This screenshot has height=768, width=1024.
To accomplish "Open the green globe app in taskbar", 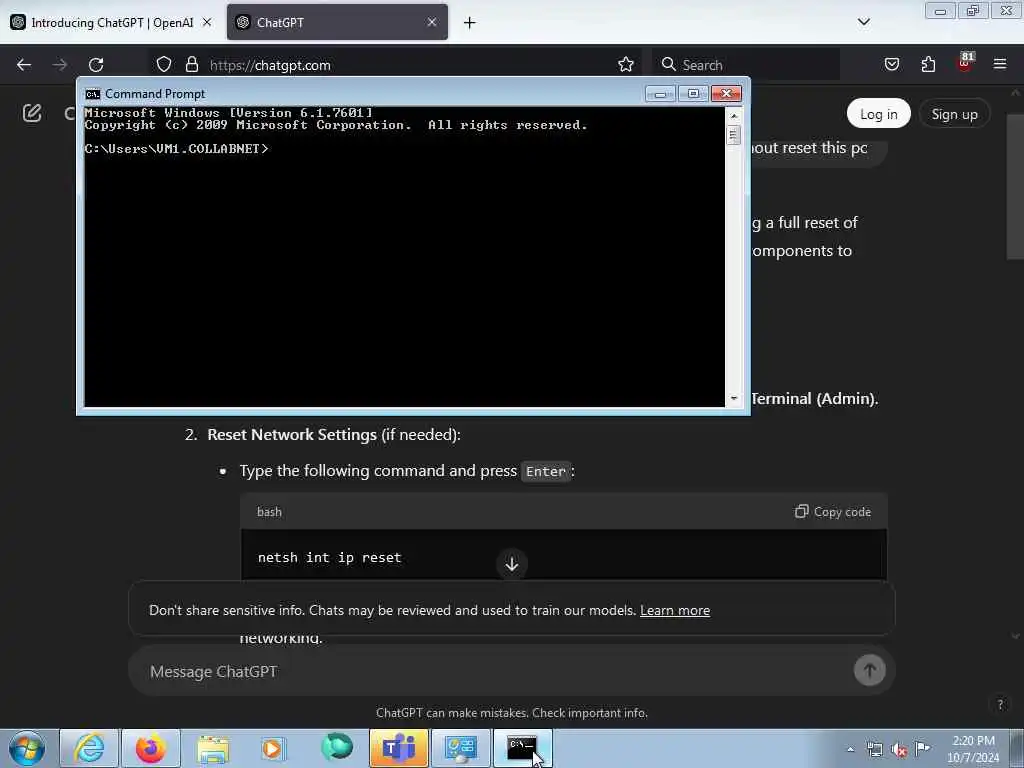I will coord(337,748).
